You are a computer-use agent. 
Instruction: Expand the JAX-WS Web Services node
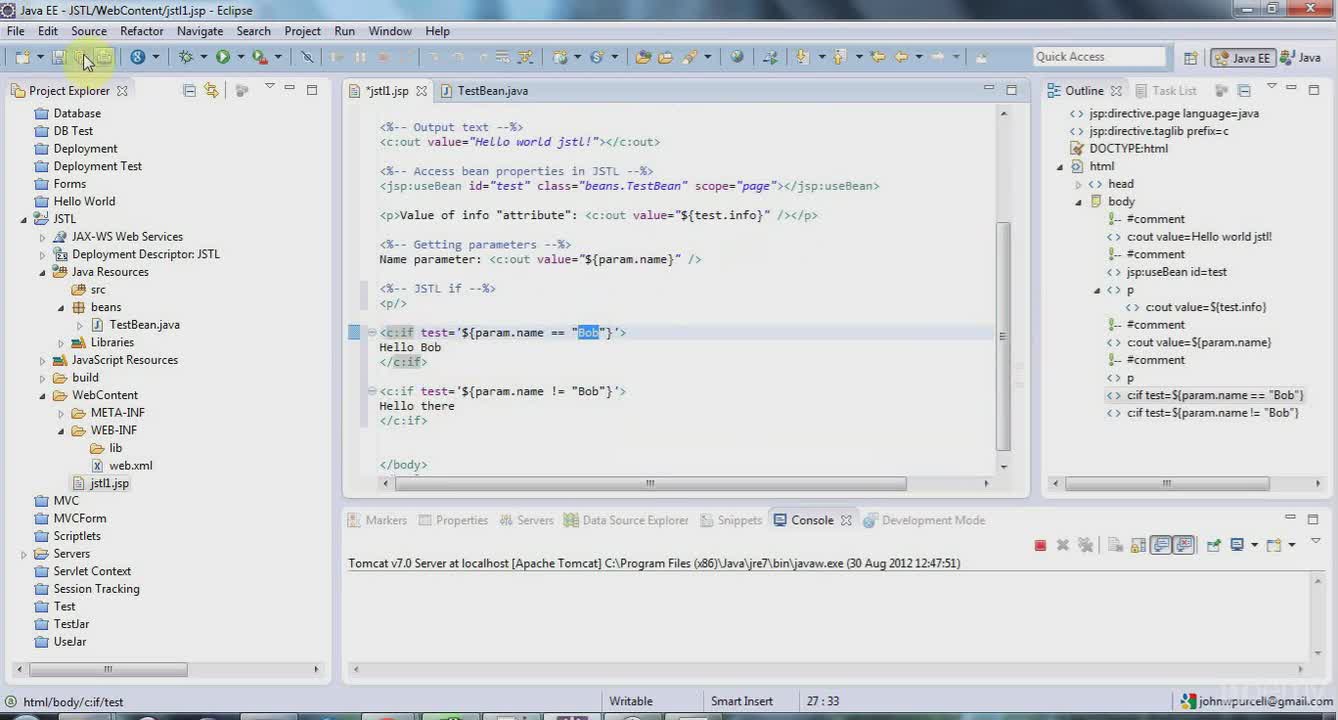pyautogui.click(x=42, y=237)
